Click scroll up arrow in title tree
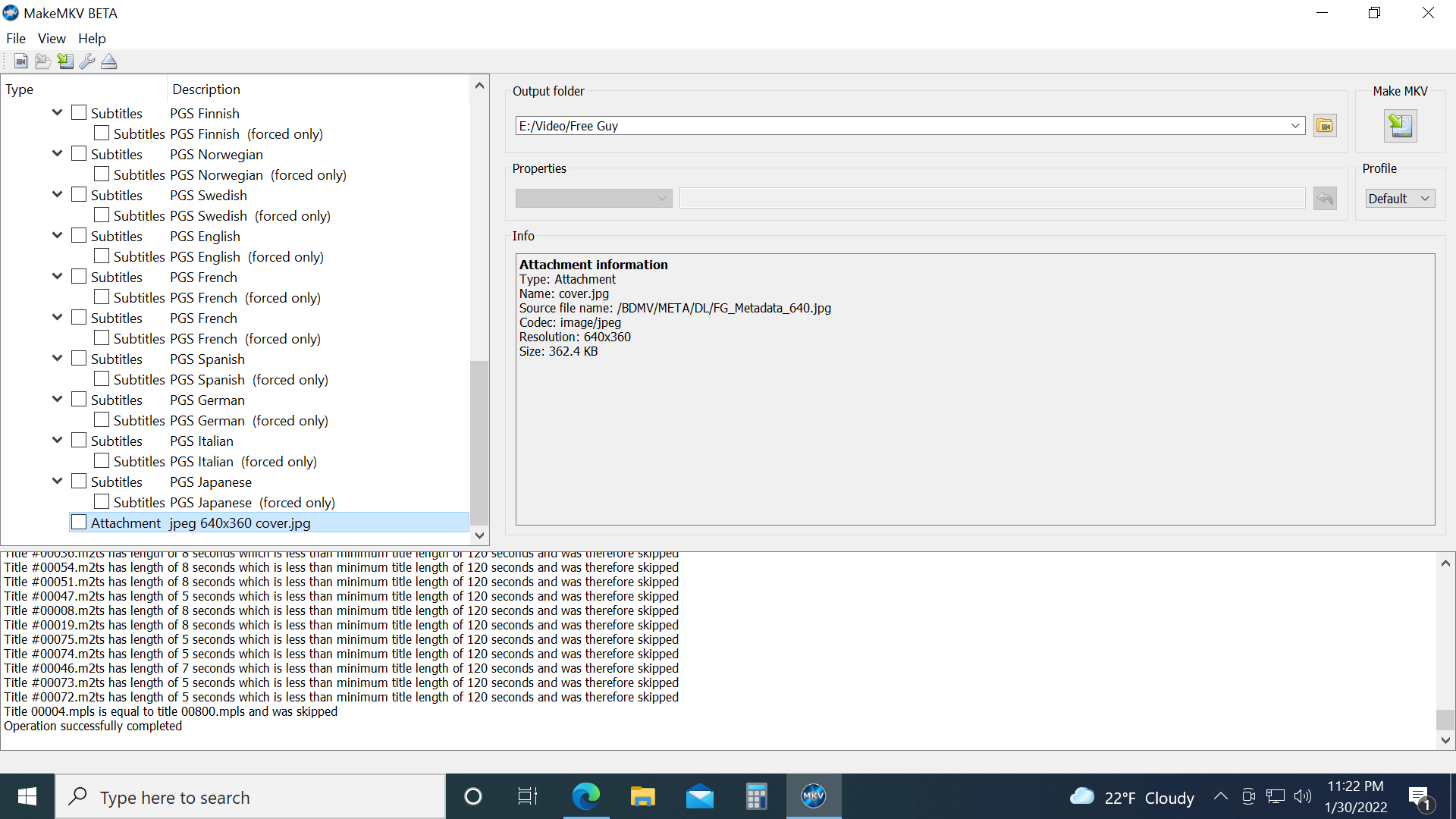Screen dimensions: 1456x819 (x=479, y=86)
